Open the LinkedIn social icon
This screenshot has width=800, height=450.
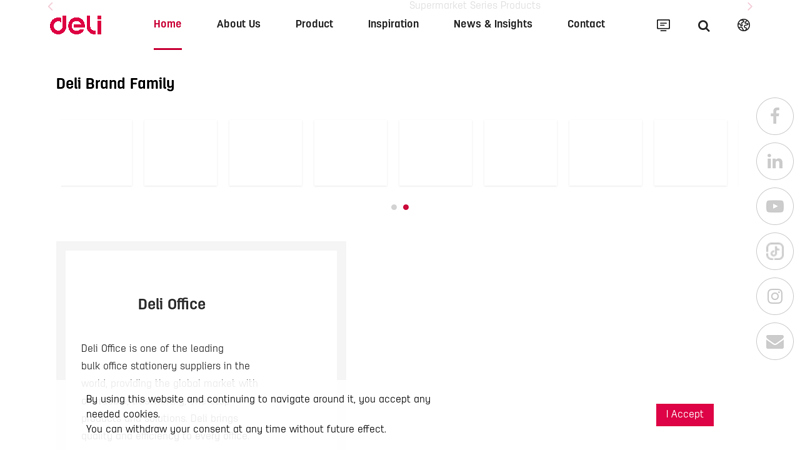tap(774, 161)
